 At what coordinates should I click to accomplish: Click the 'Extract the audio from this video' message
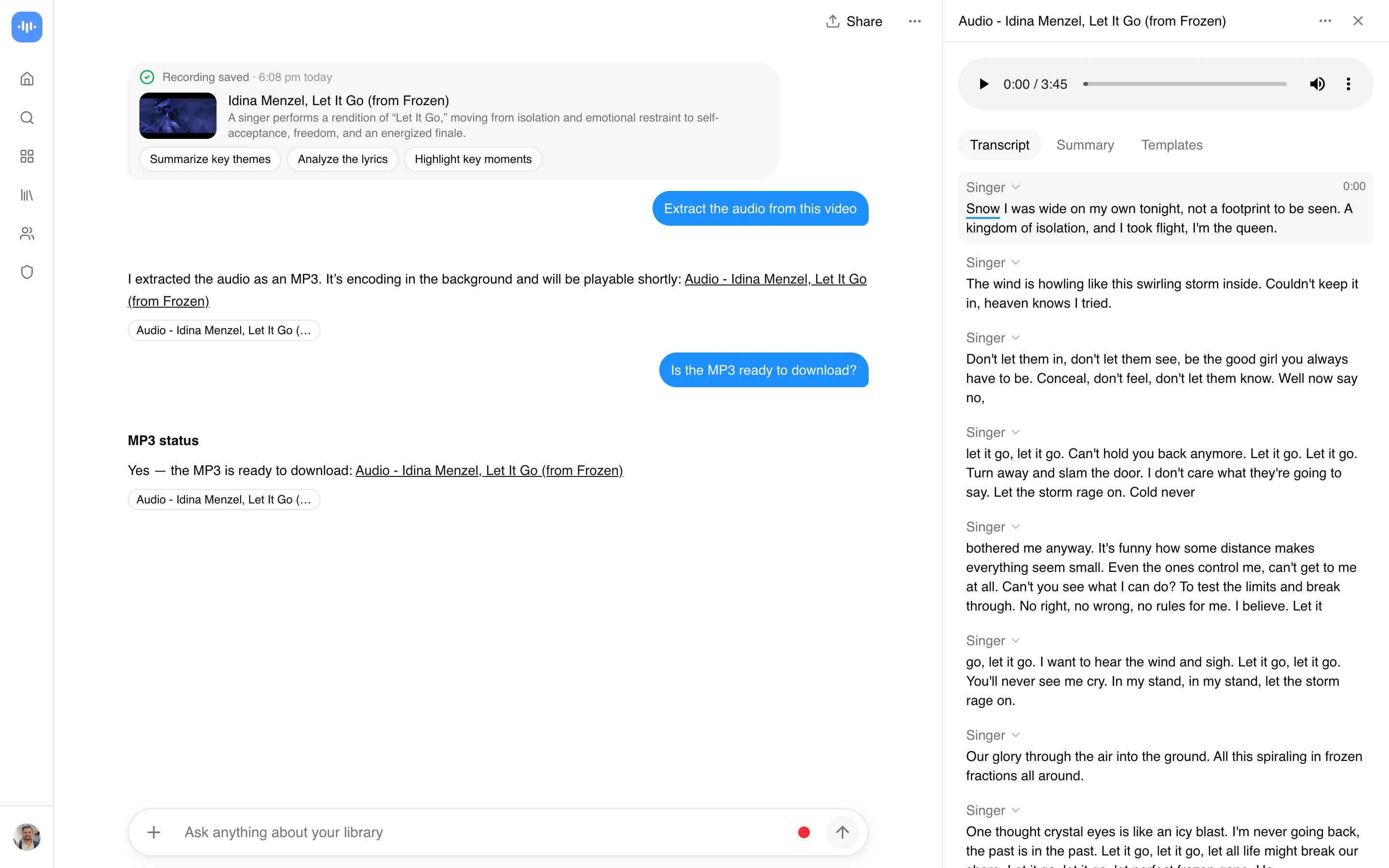click(x=760, y=208)
